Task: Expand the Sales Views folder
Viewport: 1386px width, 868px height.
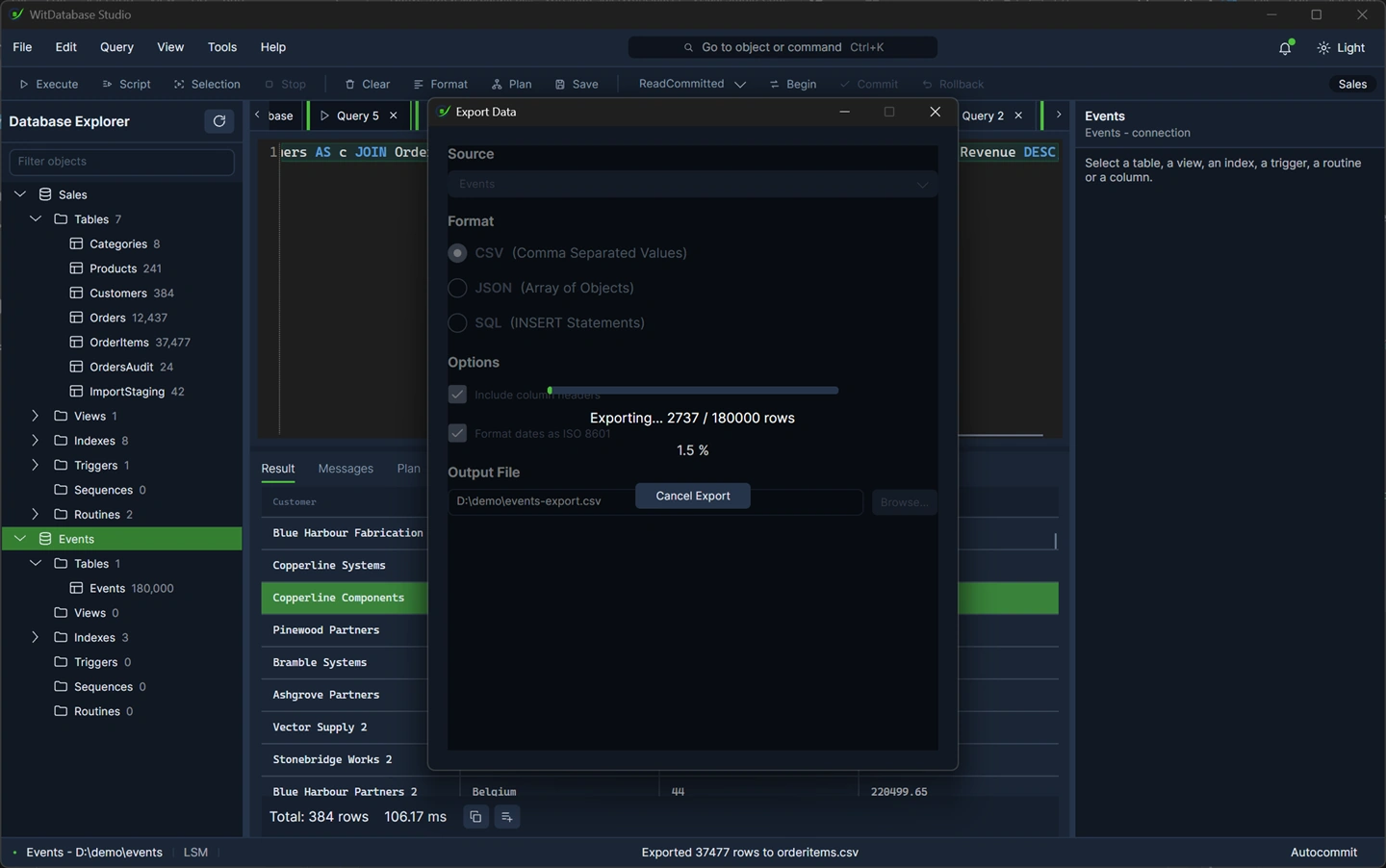Action: (36, 416)
